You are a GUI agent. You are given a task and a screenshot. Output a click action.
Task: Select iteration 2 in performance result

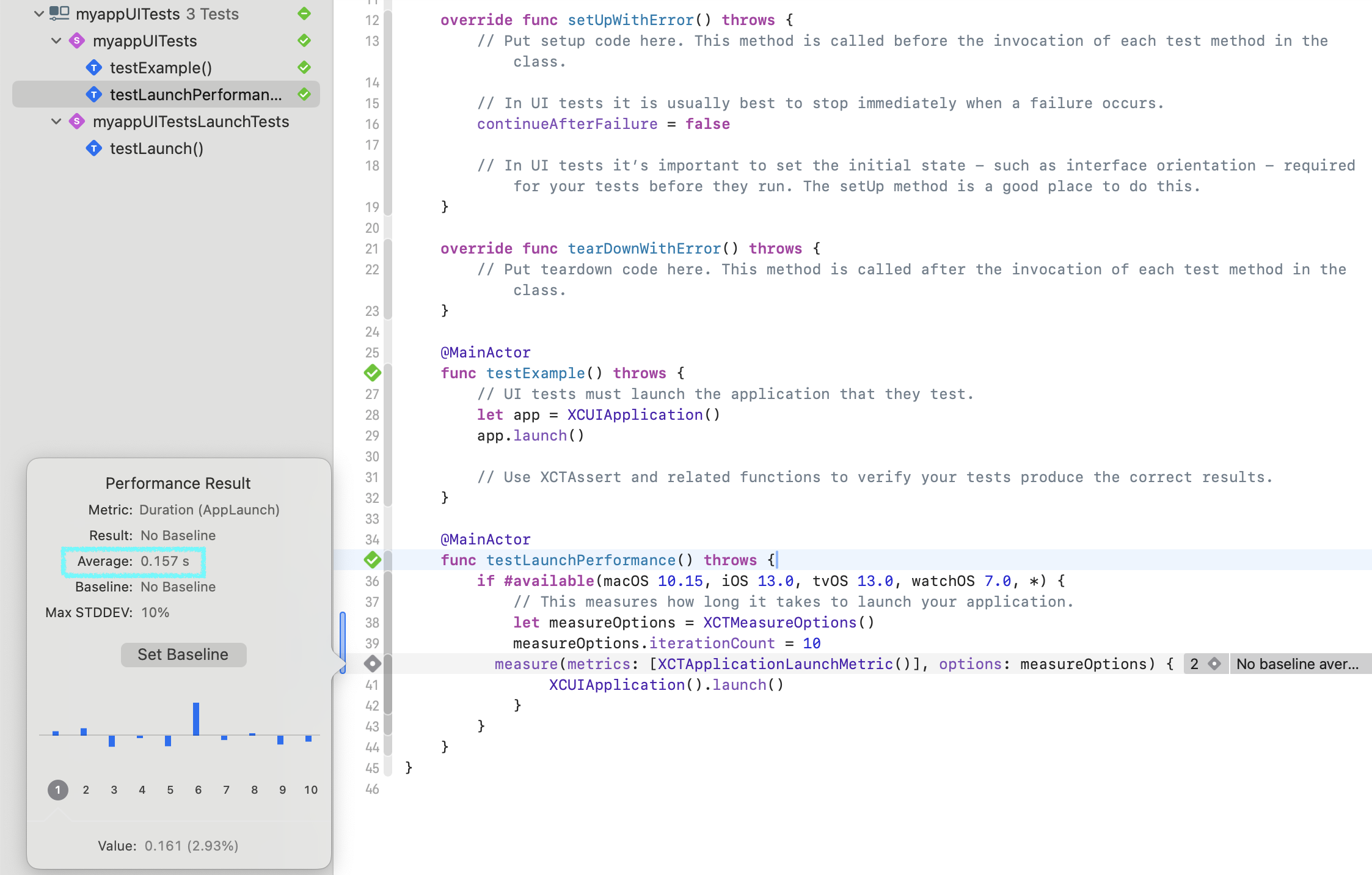coord(86,790)
